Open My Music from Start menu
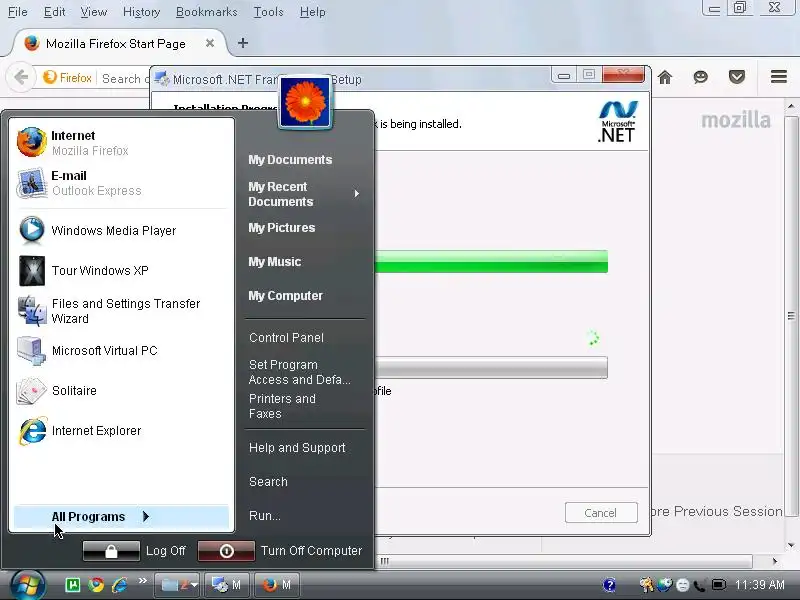800x600 pixels. pos(274,262)
